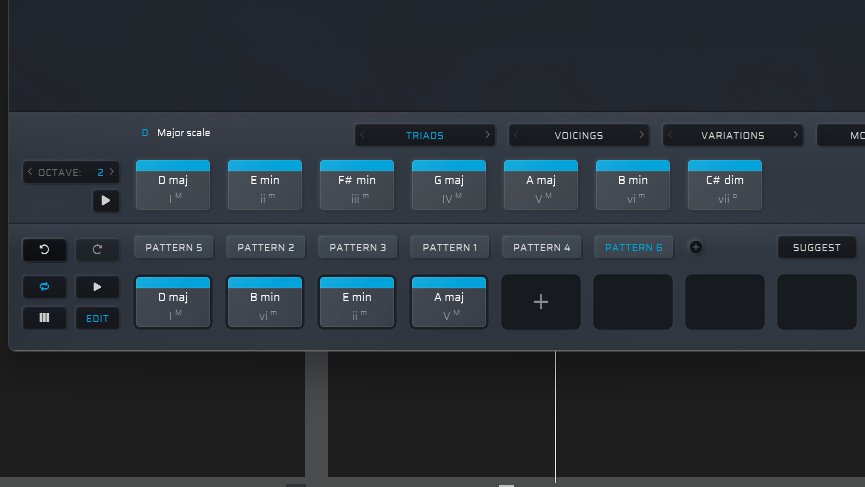Trigger the D maj scale chord pad
The image size is (865, 487).
coord(173,185)
